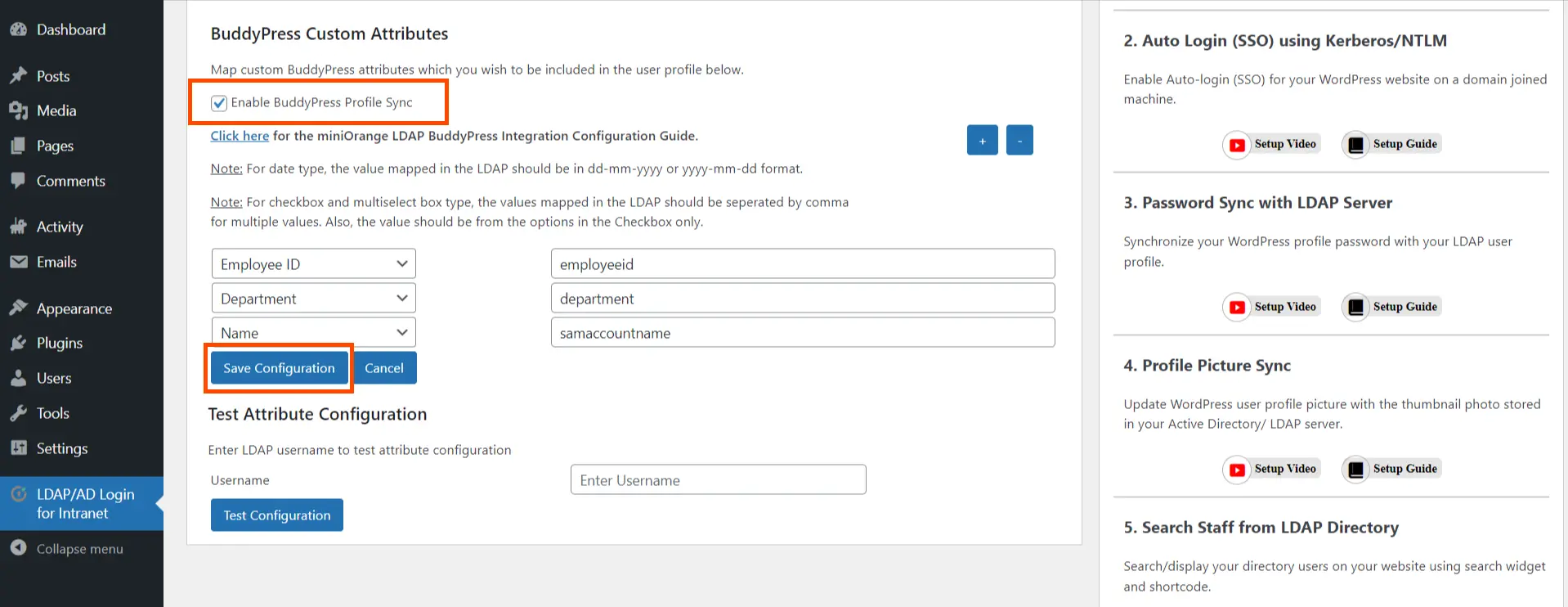1568x607 pixels.
Task: Click the Comments bubble icon
Action: (x=18, y=181)
